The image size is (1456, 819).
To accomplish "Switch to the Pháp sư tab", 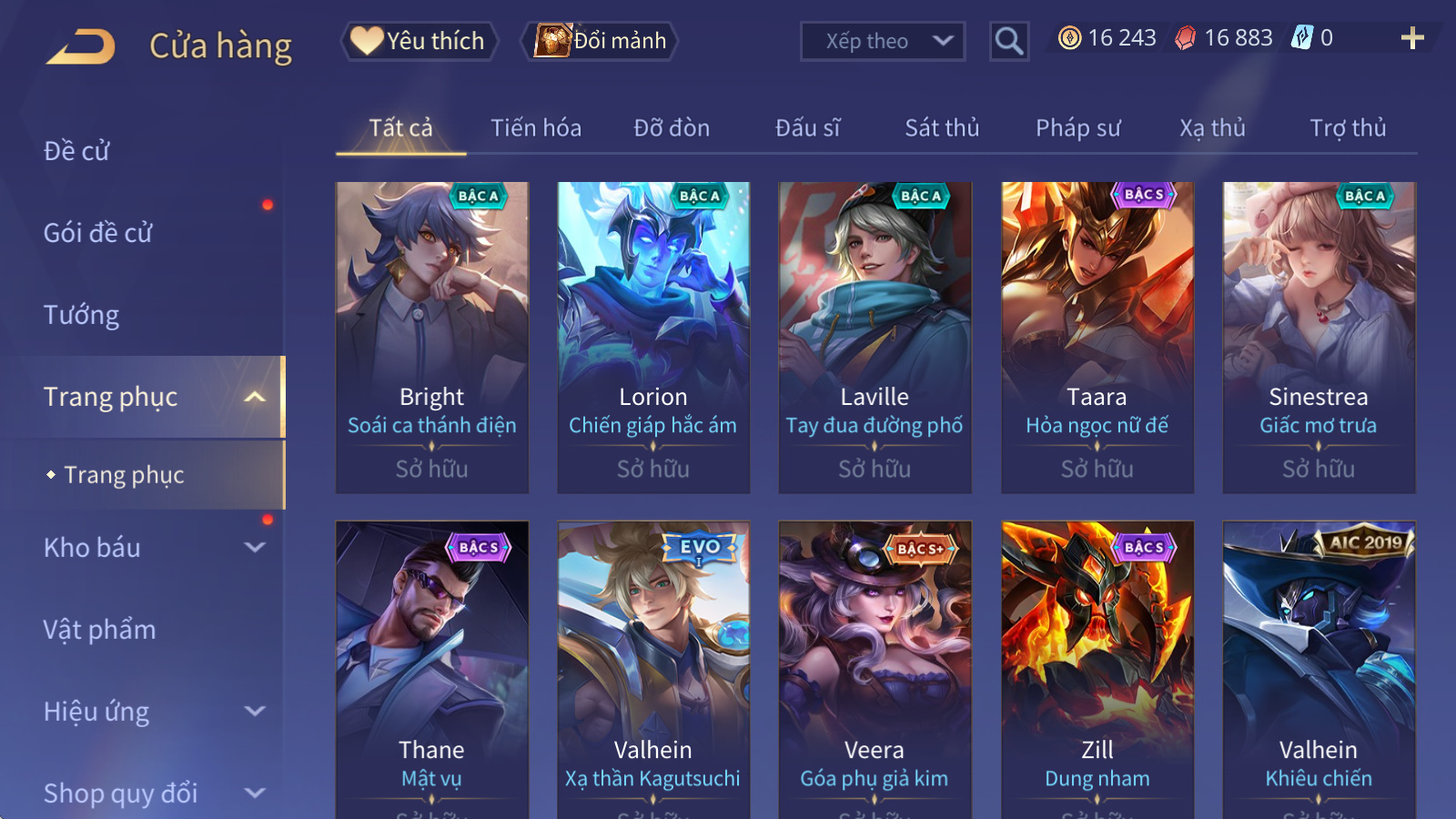I will 1078,128.
